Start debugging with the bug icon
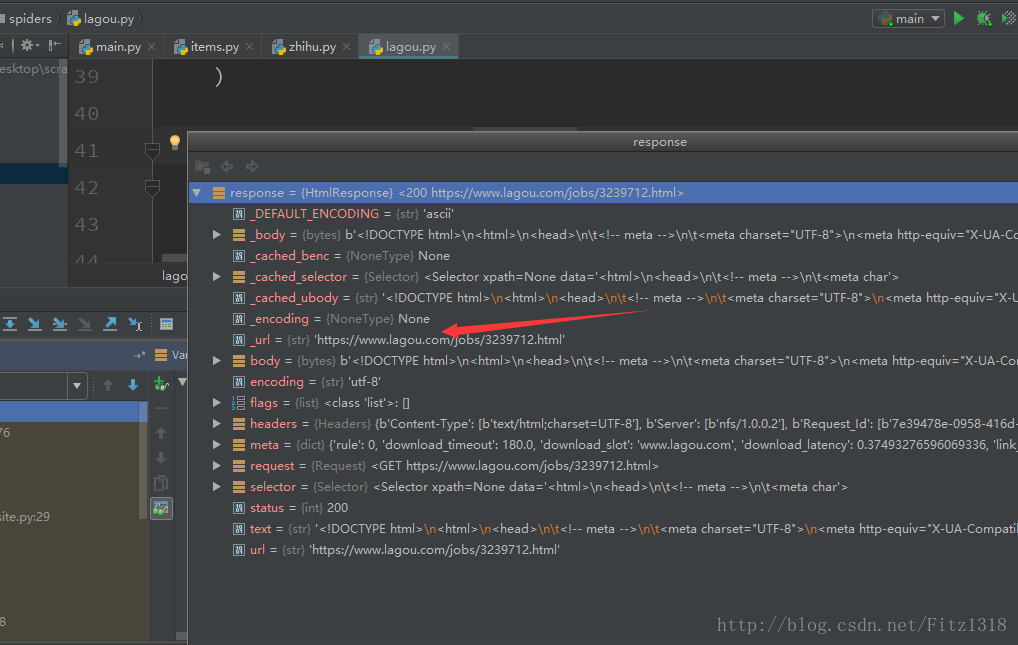Image resolution: width=1018 pixels, height=645 pixels. point(984,18)
